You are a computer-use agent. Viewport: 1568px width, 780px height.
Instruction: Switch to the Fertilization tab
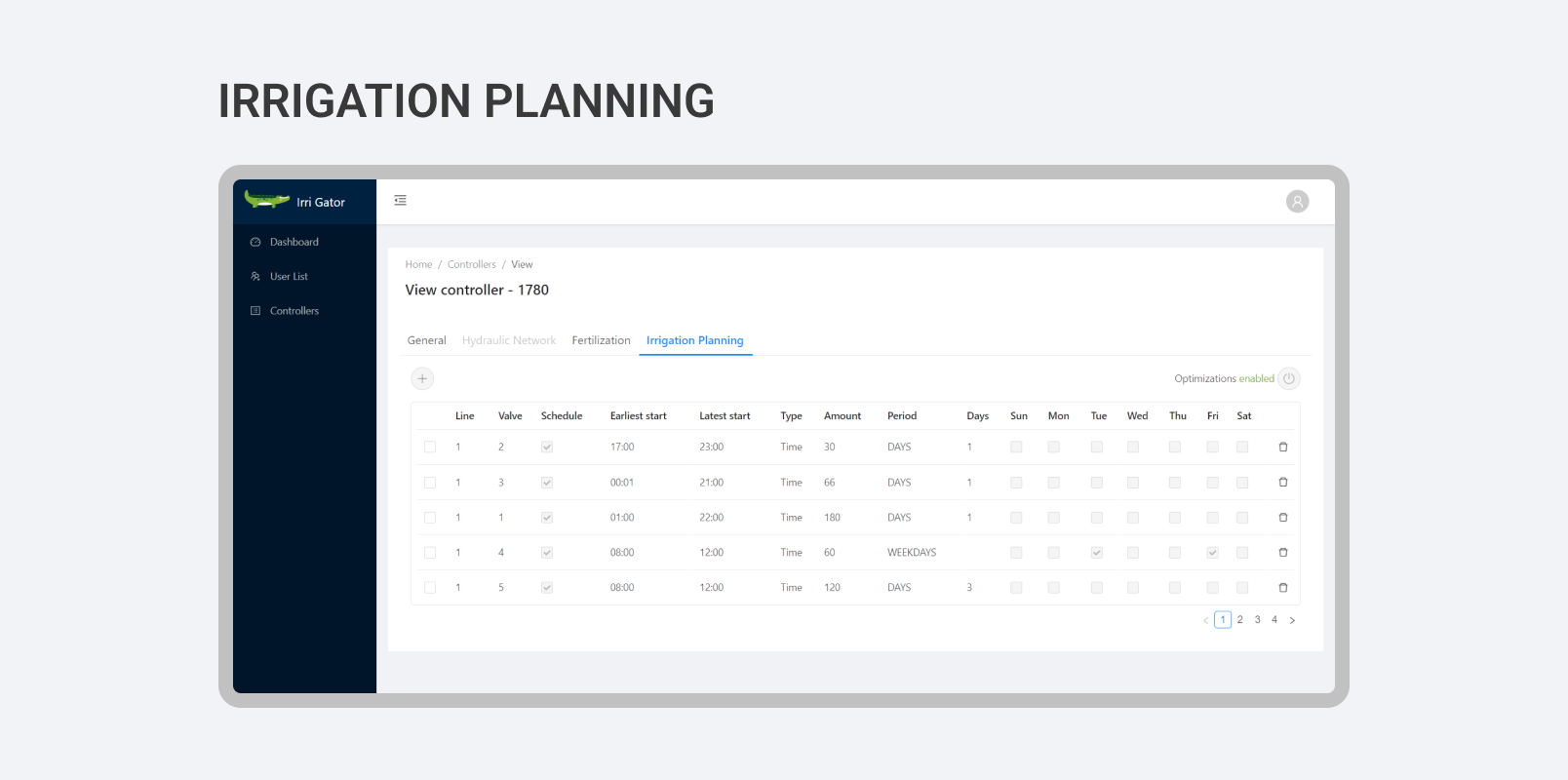601,340
